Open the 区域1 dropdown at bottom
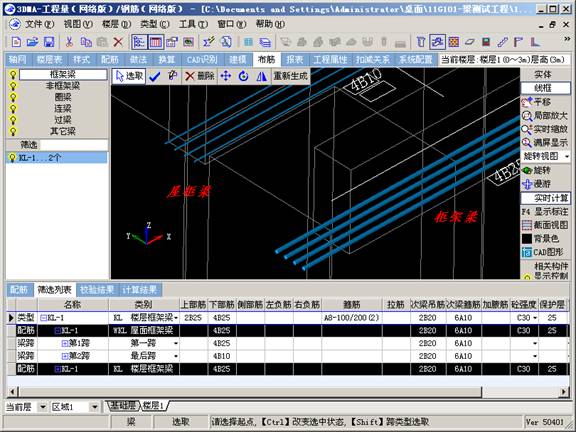576x432 pixels. 94,407
